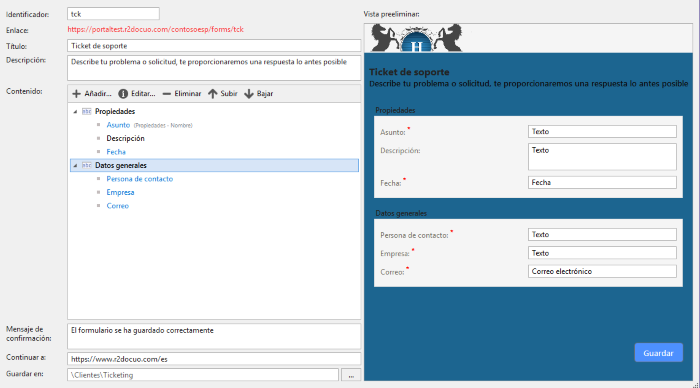Image resolution: width=700 pixels, height=388 pixels.
Task: Click the Añadir... toolbar label
Action: click(98, 94)
